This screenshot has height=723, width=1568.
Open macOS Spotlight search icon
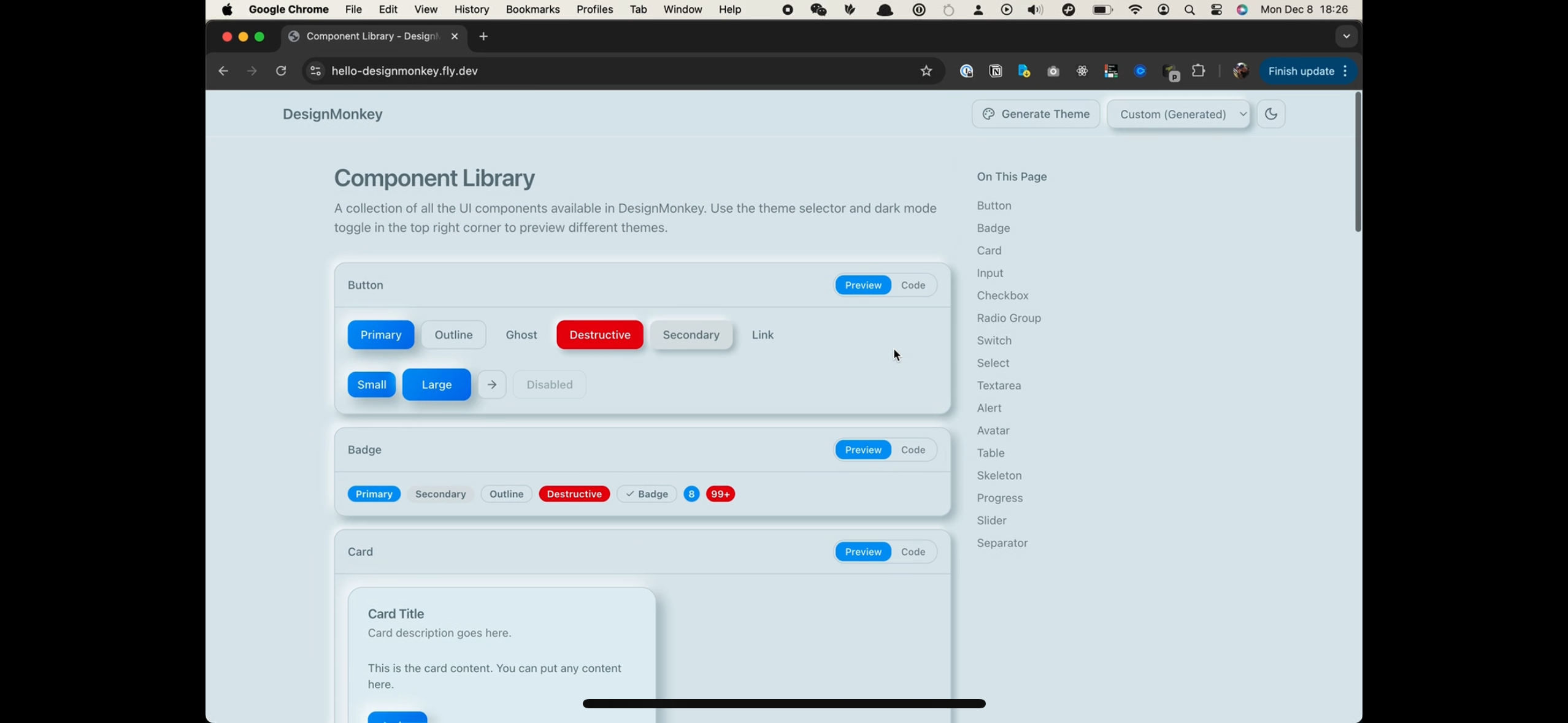pos(1189,10)
